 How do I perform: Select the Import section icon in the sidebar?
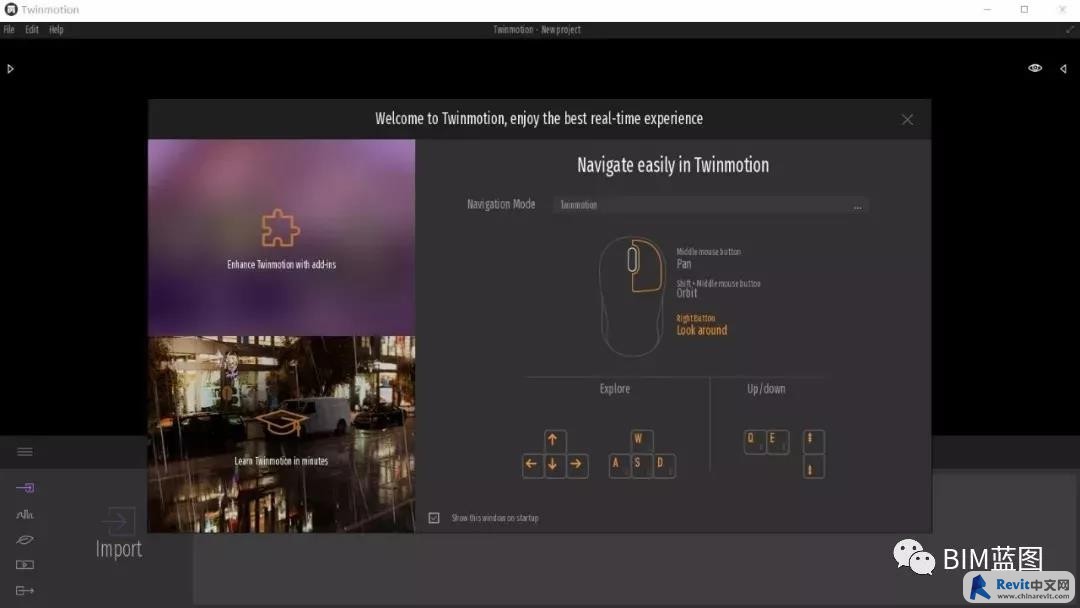25,488
